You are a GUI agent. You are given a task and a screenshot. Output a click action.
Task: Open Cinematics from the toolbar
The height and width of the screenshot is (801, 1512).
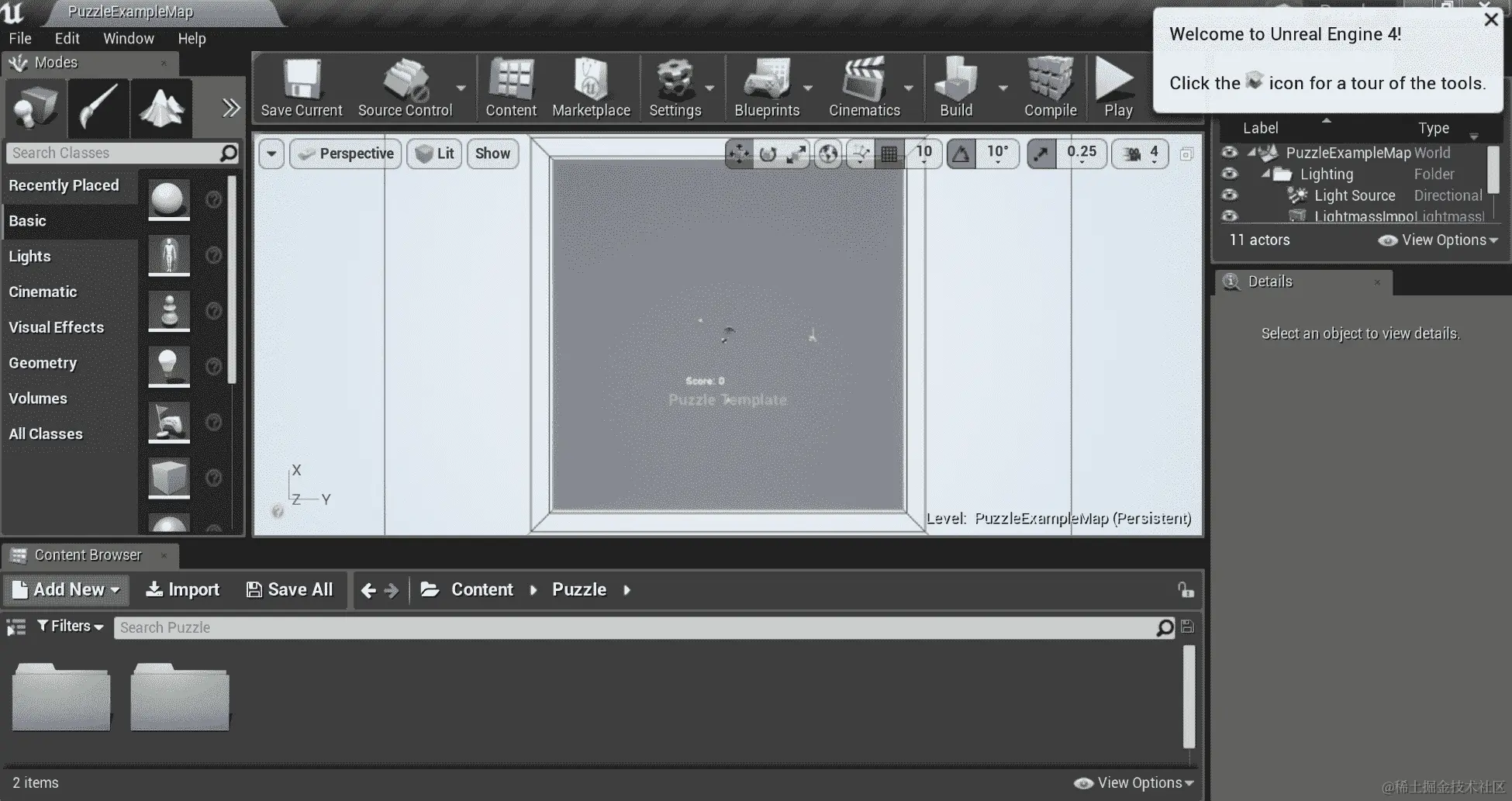tap(865, 87)
